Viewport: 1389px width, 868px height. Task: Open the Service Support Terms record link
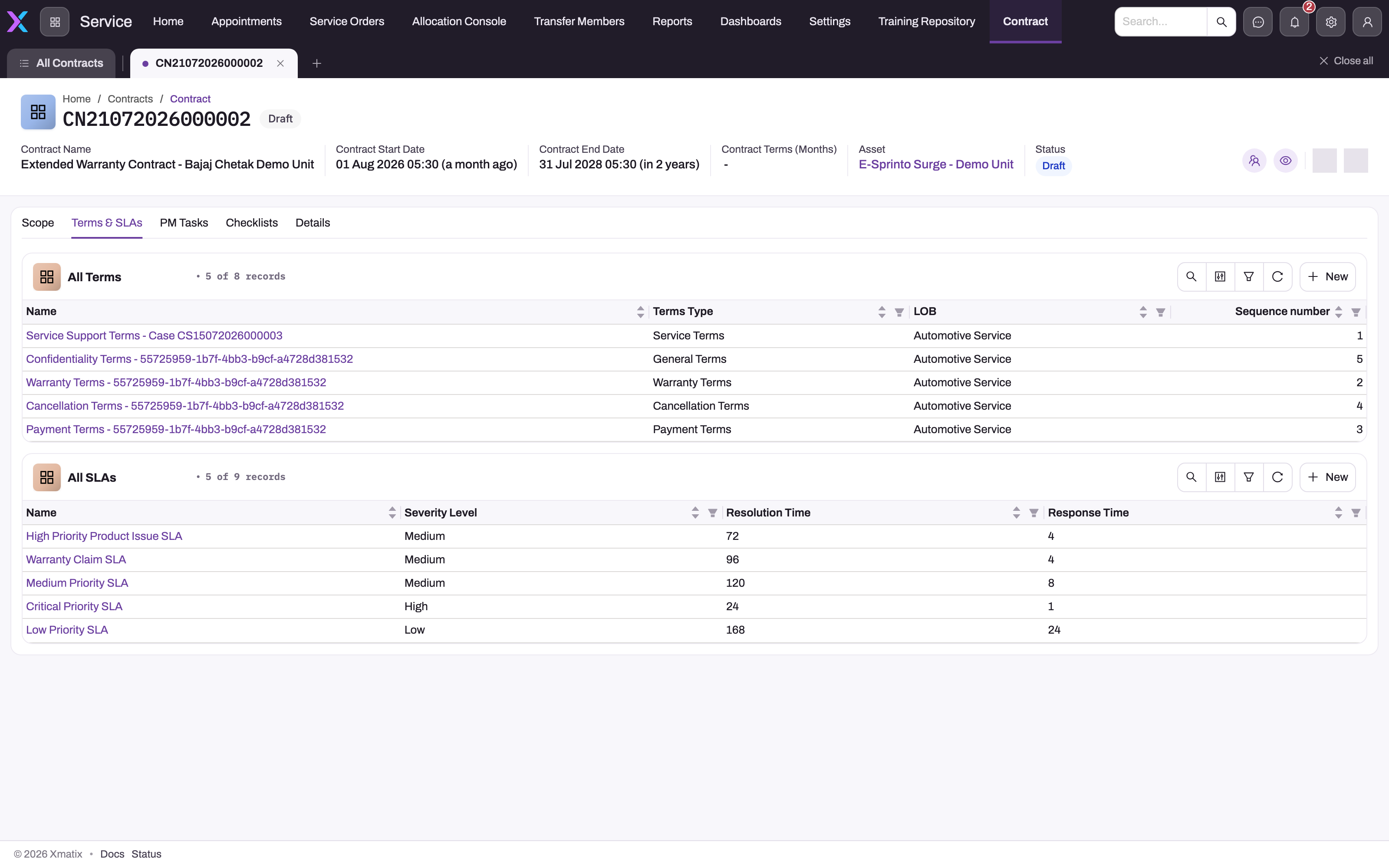[154, 336]
